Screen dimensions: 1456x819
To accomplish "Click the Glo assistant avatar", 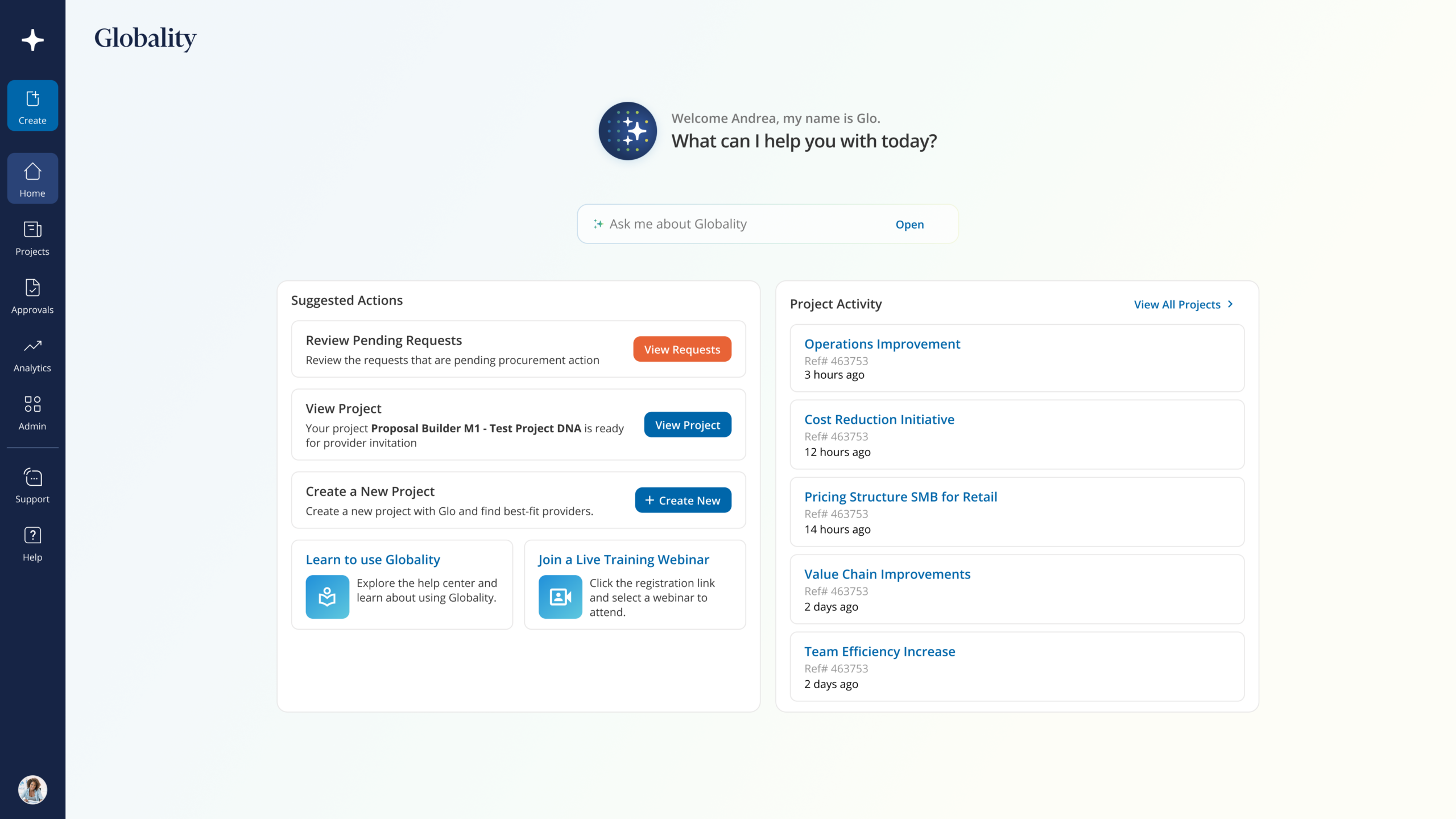I will 628,131.
